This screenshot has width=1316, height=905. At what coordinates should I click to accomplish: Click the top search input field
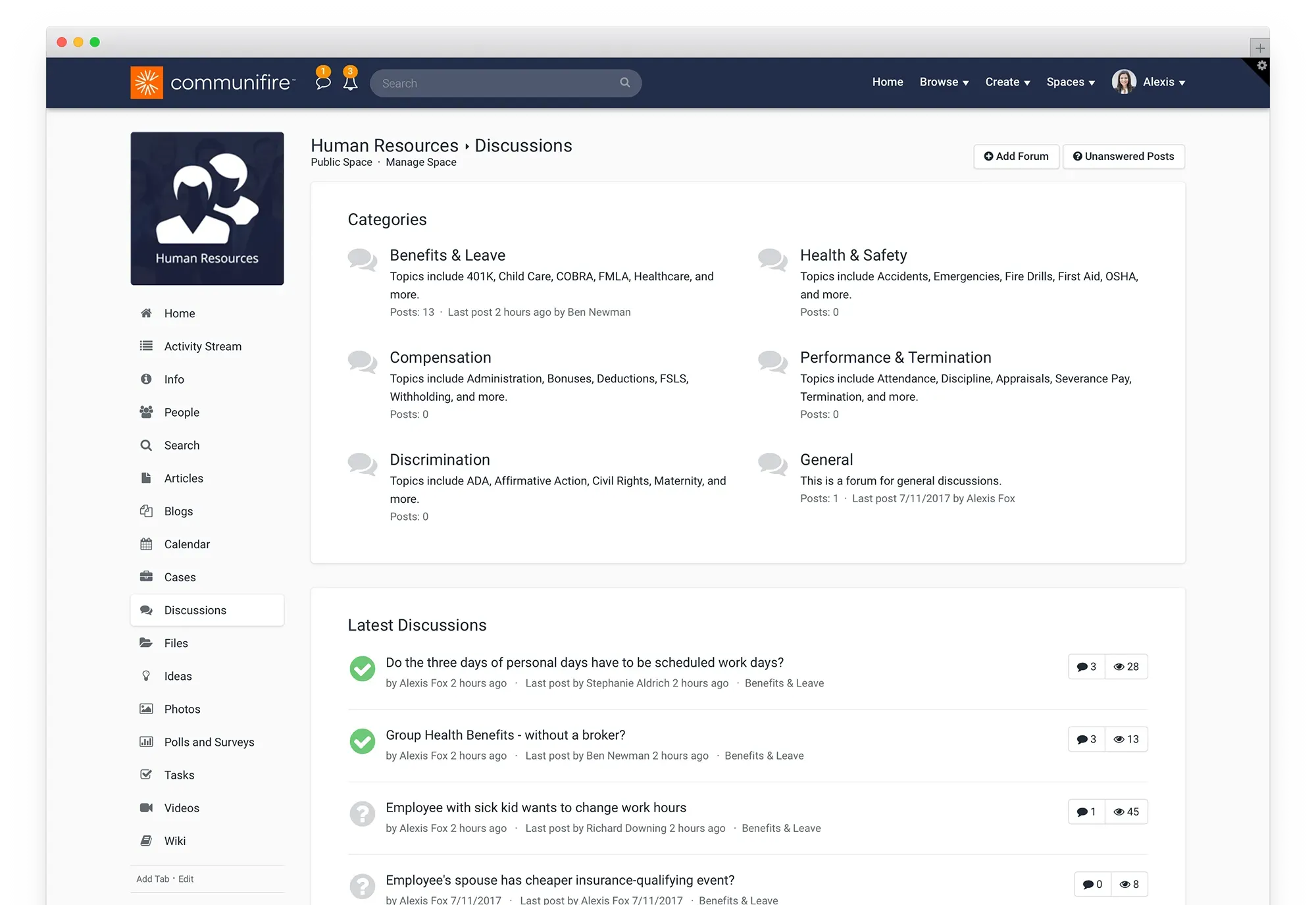(x=505, y=83)
